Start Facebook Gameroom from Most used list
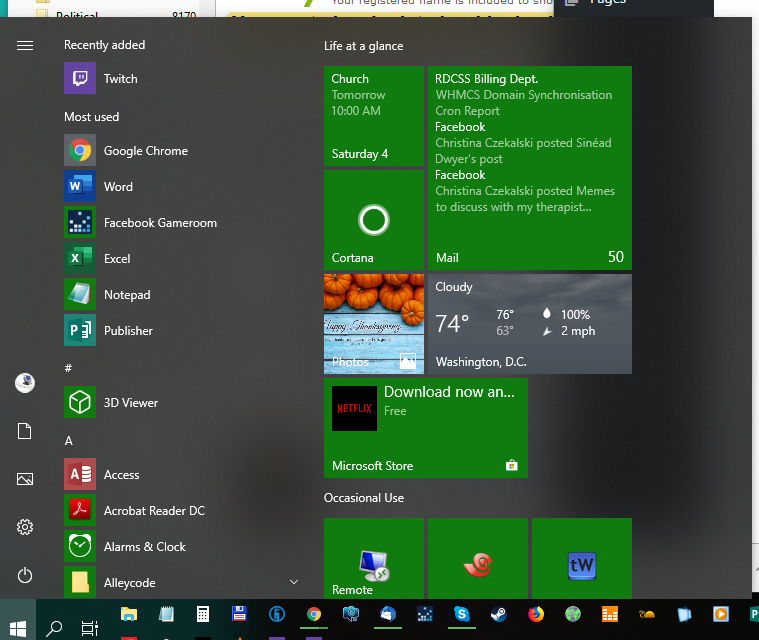759x640 pixels. pos(182,223)
